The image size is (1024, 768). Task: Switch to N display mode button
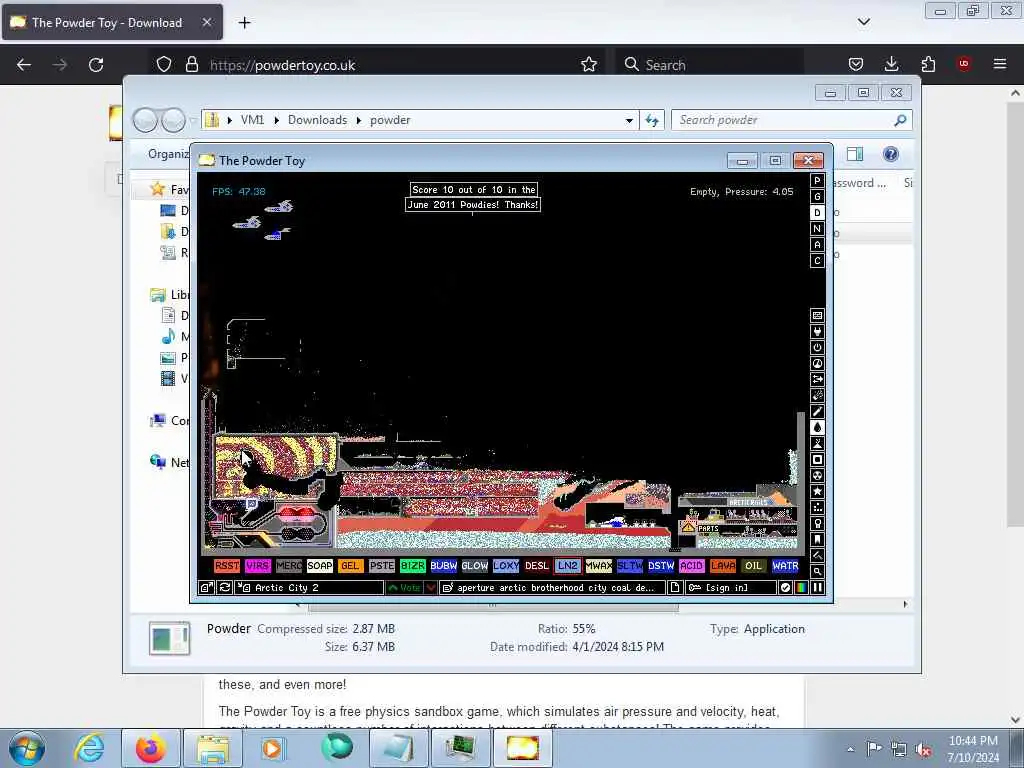tap(817, 229)
